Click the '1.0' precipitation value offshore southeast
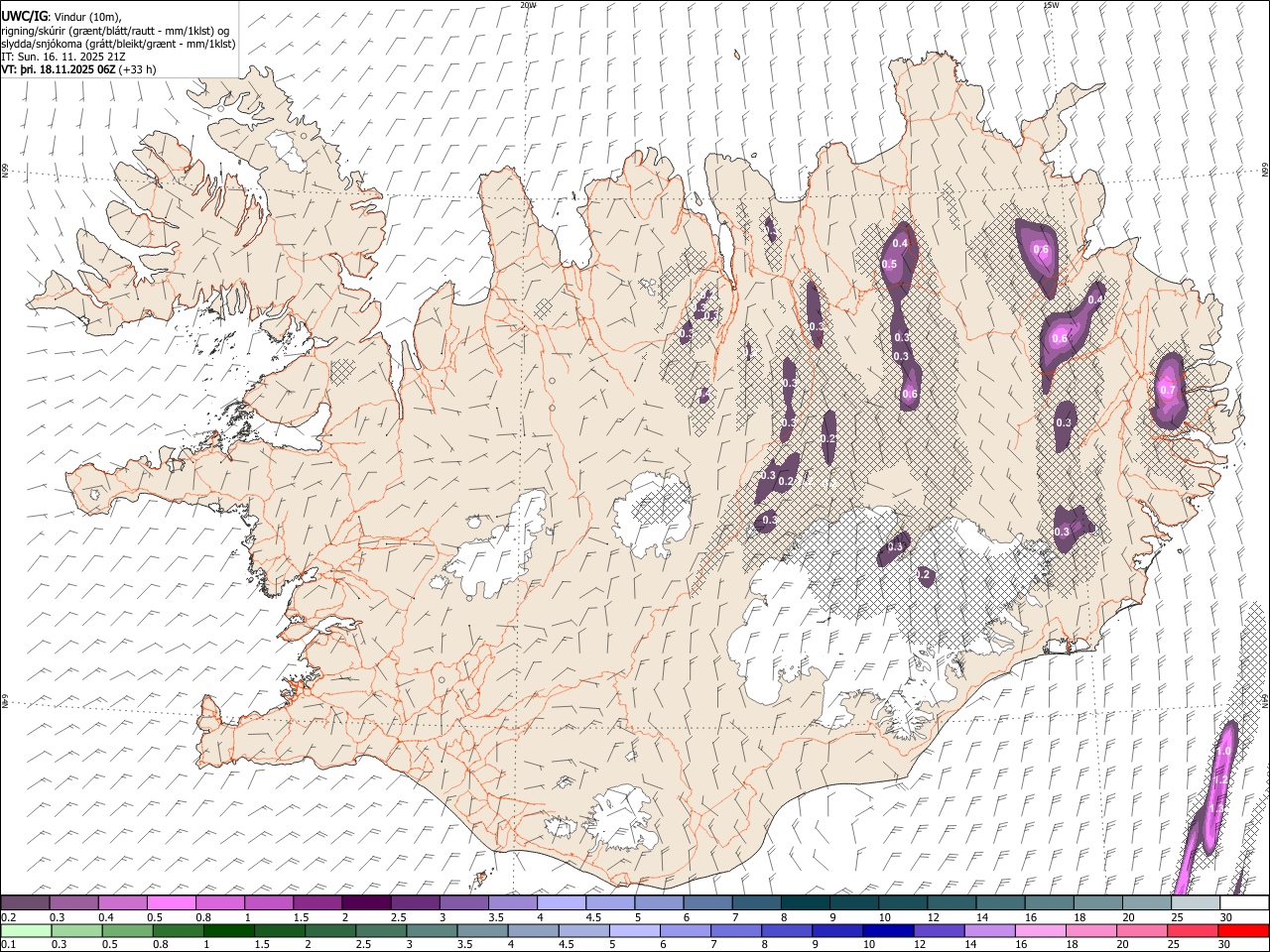This screenshot has width=1270, height=952. (x=1223, y=751)
